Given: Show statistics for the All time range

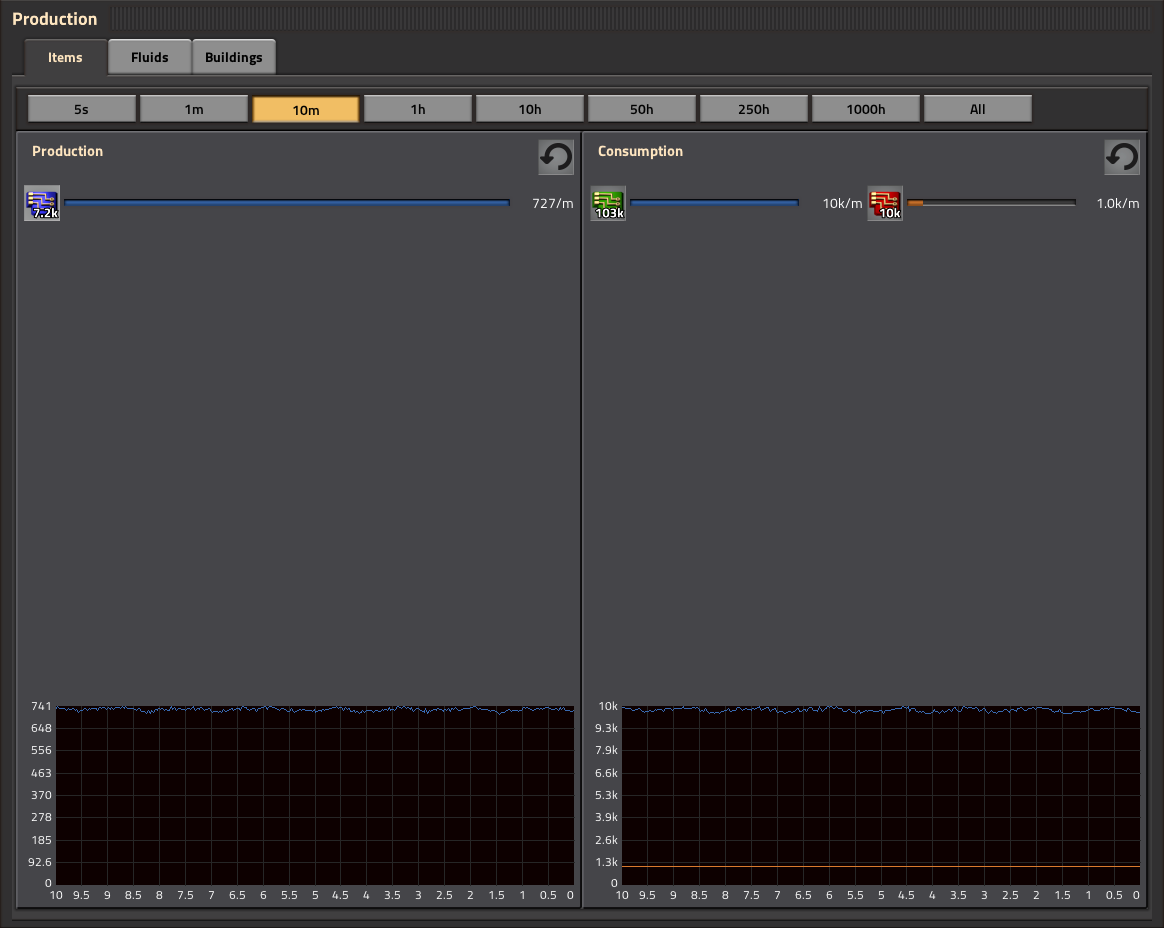Looking at the screenshot, I should (978, 109).
